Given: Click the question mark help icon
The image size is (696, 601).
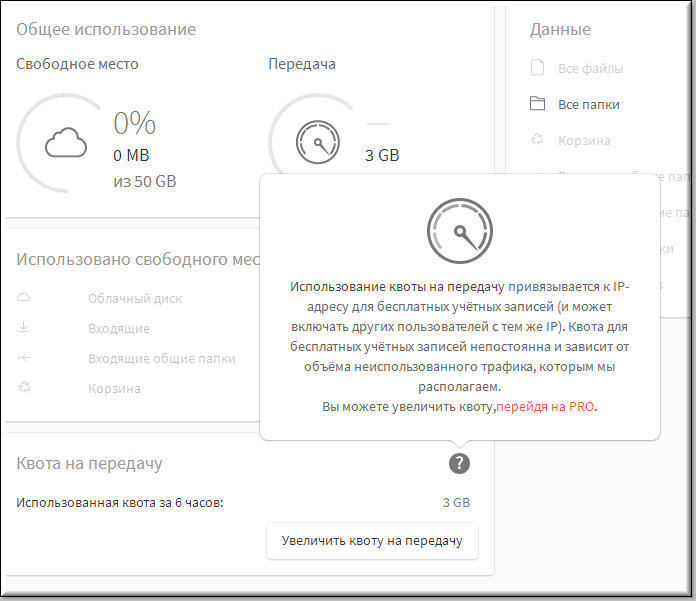Looking at the screenshot, I should coord(459,463).
